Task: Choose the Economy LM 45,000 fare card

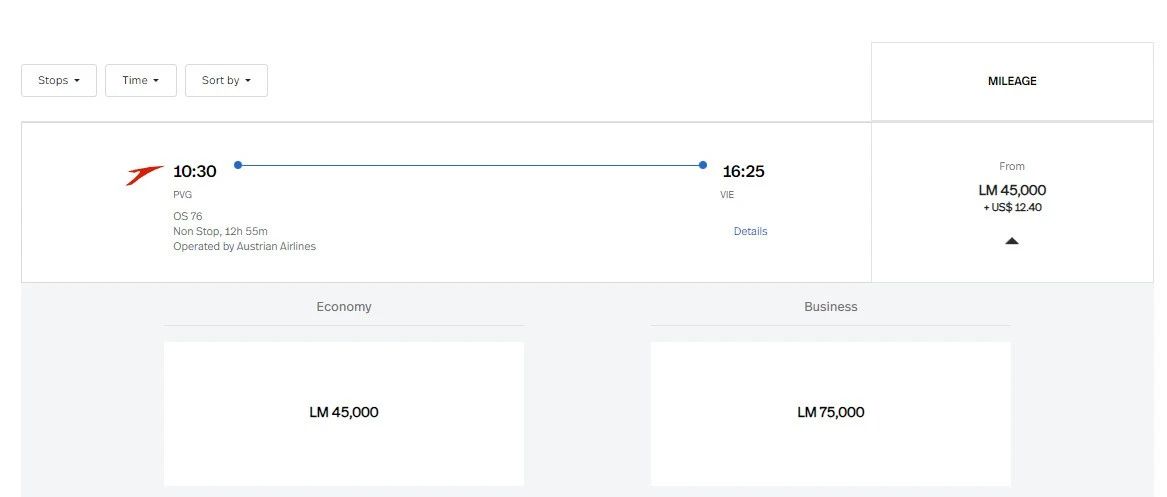Action: (344, 413)
